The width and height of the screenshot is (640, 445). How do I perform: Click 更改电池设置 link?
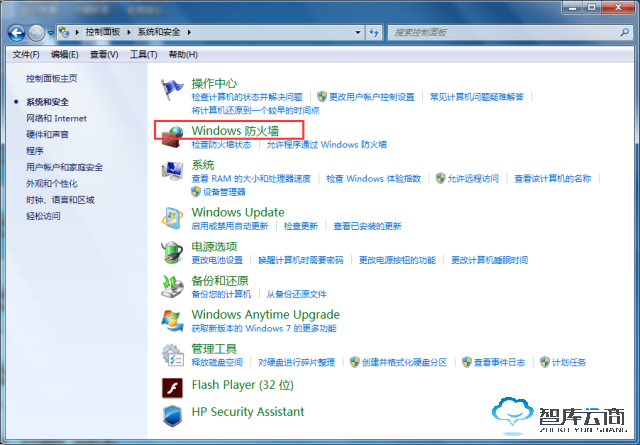217,260
